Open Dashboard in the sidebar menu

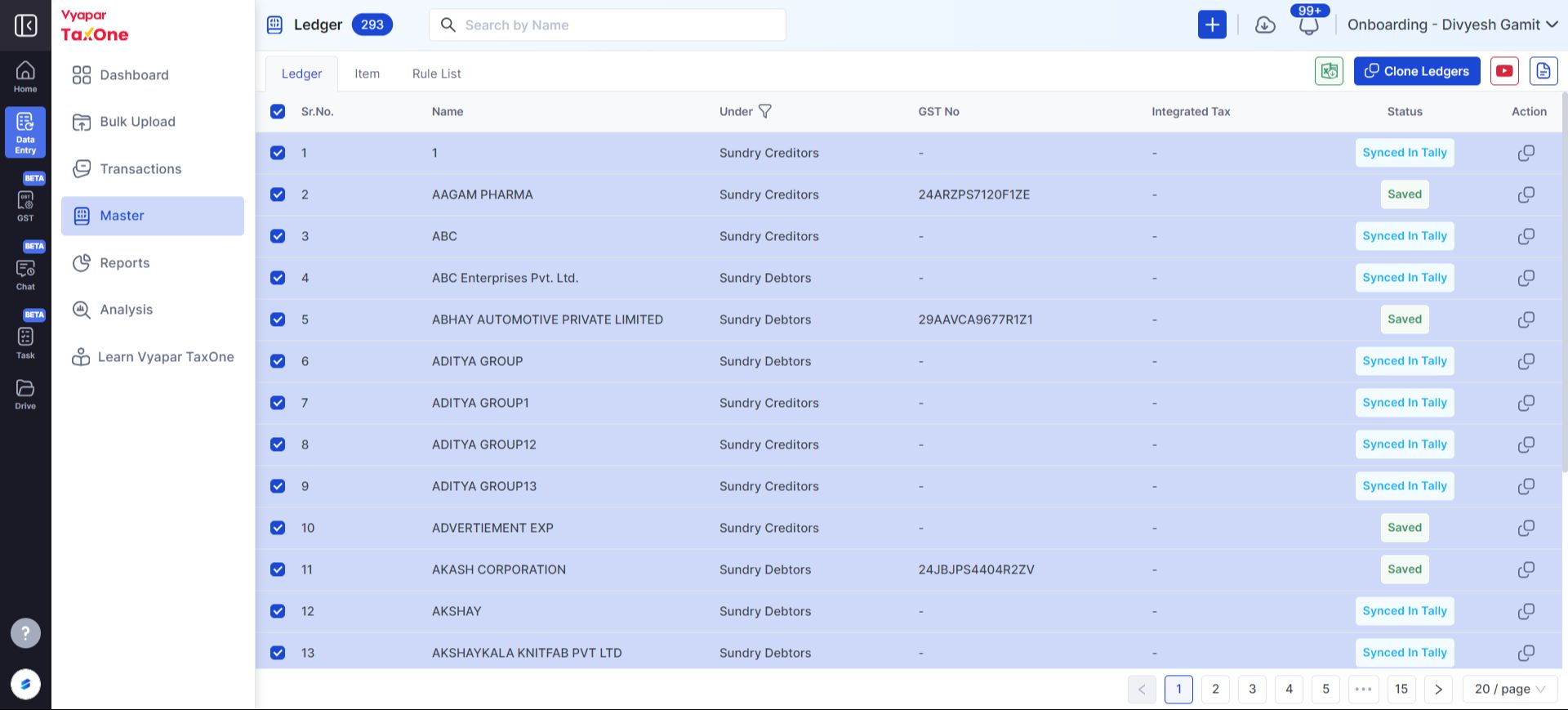click(x=153, y=75)
